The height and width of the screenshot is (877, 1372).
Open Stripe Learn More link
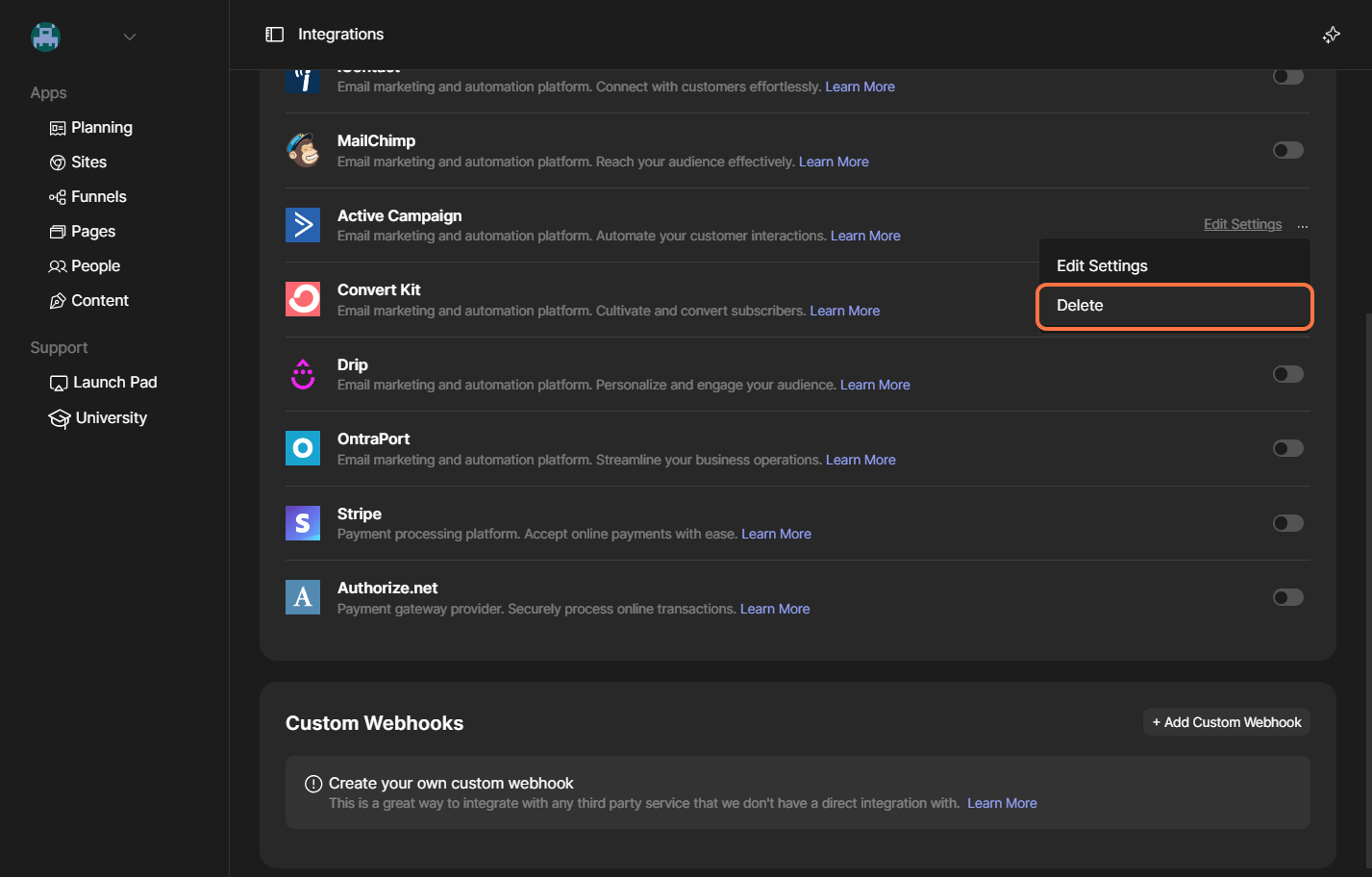point(776,534)
